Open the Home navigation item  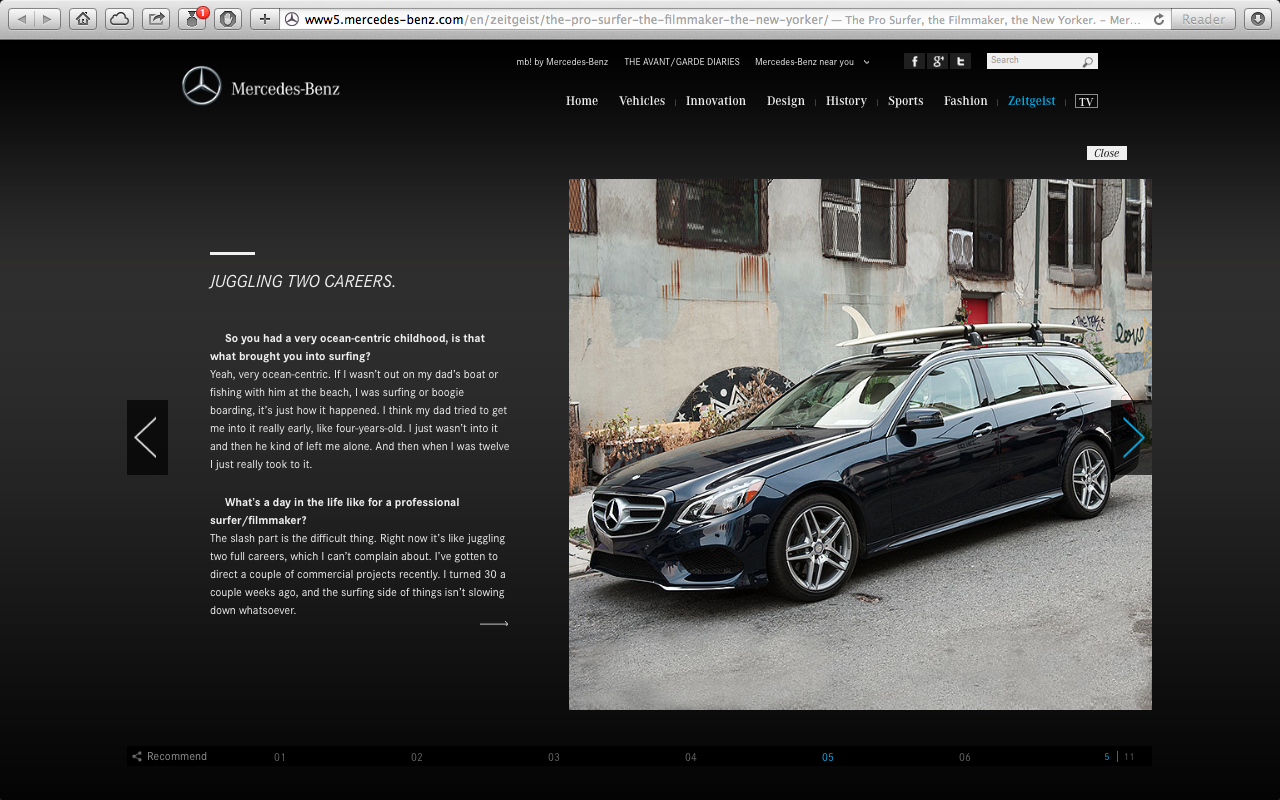click(582, 101)
